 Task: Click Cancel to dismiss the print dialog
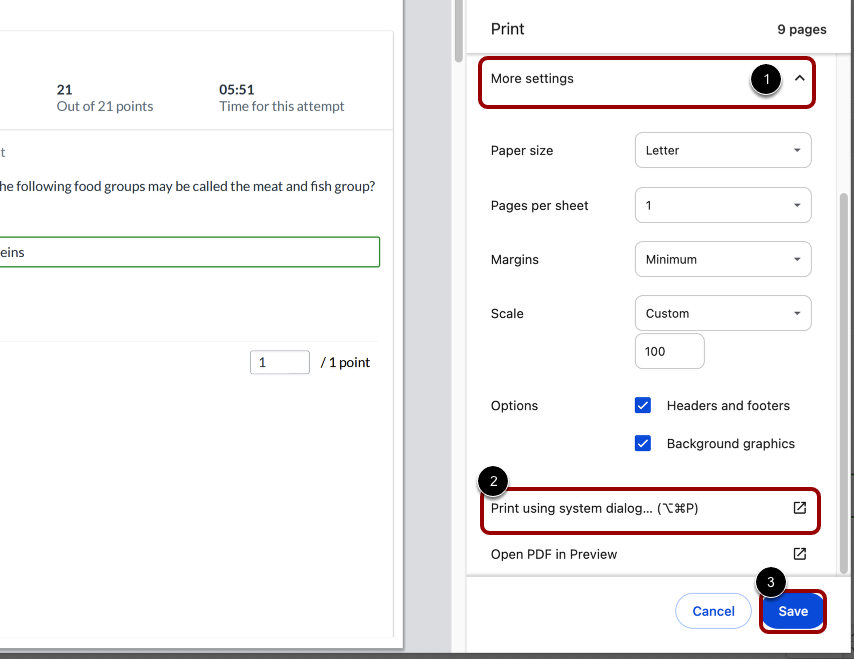713,611
